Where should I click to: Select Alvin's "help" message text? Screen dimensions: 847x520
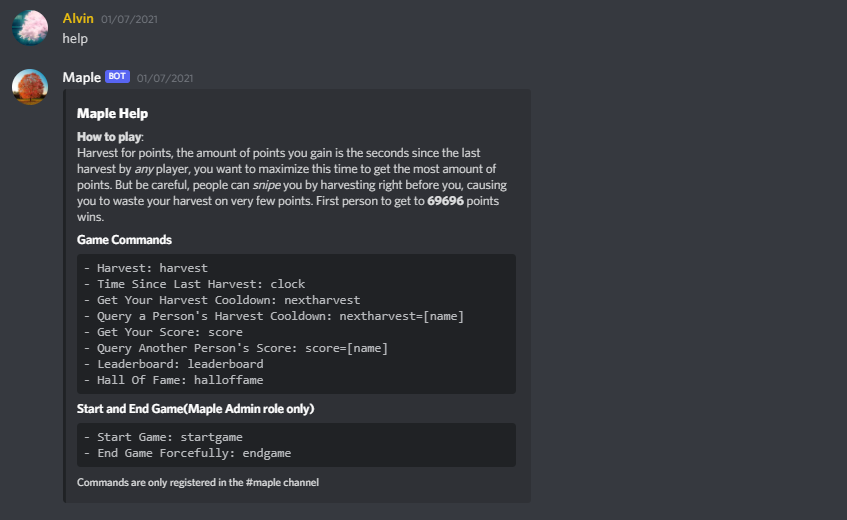[75, 39]
